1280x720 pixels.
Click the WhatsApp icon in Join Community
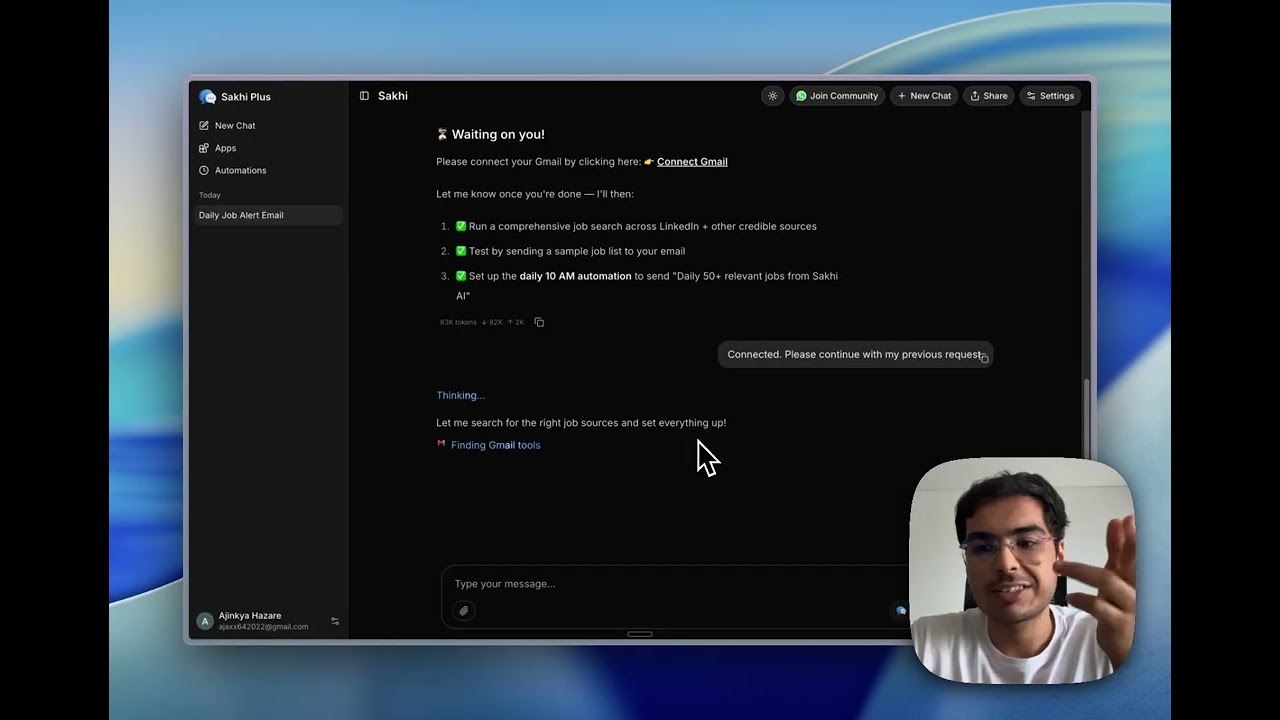[x=801, y=96]
